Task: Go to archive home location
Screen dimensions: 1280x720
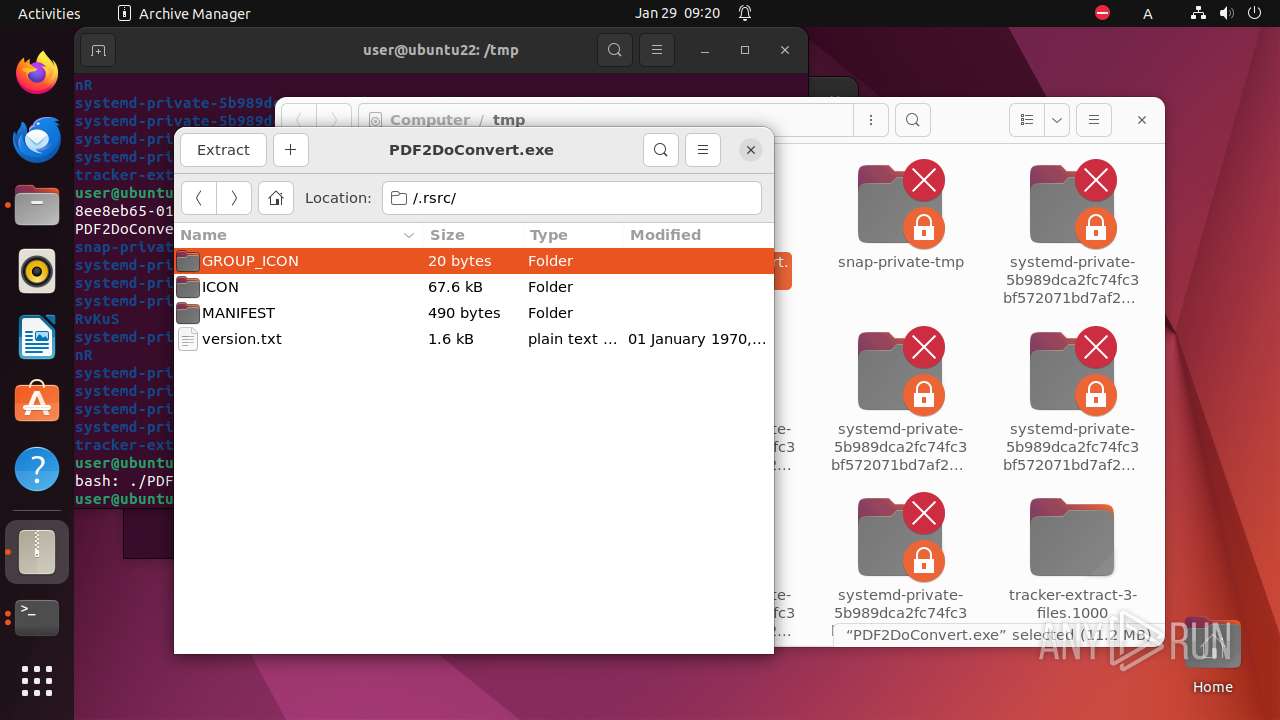Action: click(276, 198)
